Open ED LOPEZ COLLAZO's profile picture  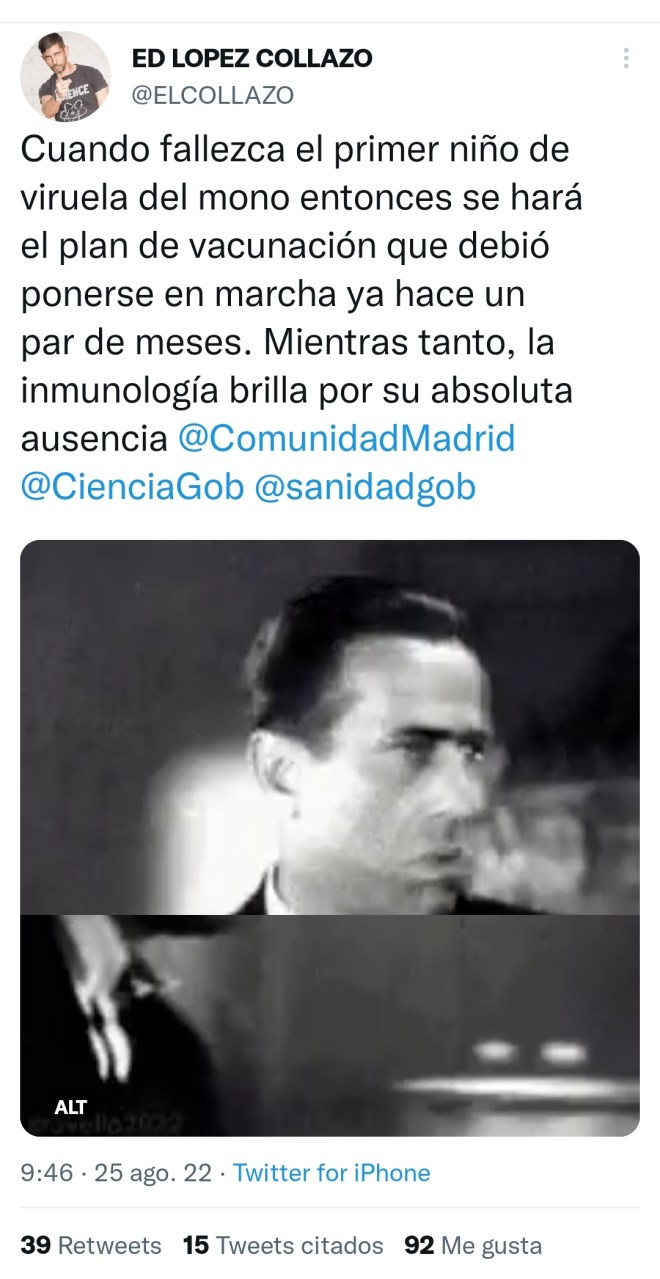(66, 76)
